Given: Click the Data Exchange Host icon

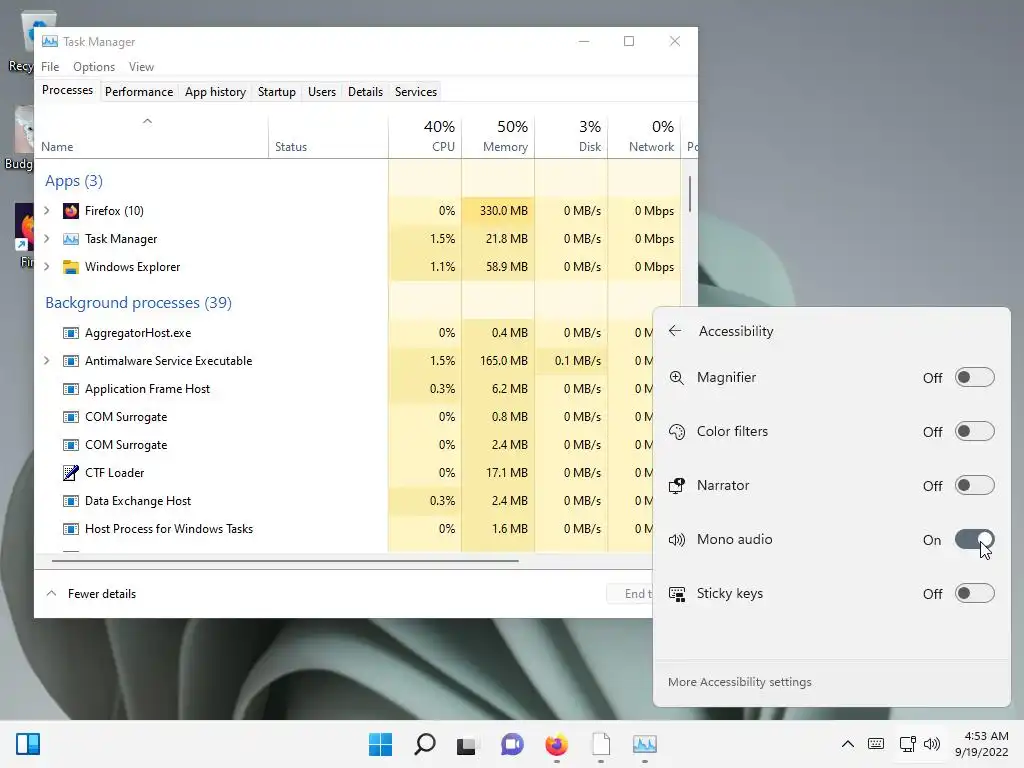Looking at the screenshot, I should tap(71, 501).
